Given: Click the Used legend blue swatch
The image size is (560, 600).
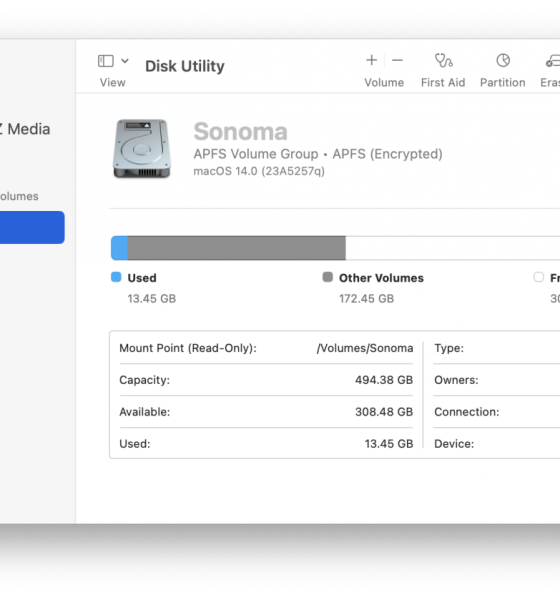Looking at the screenshot, I should pyautogui.click(x=116, y=277).
